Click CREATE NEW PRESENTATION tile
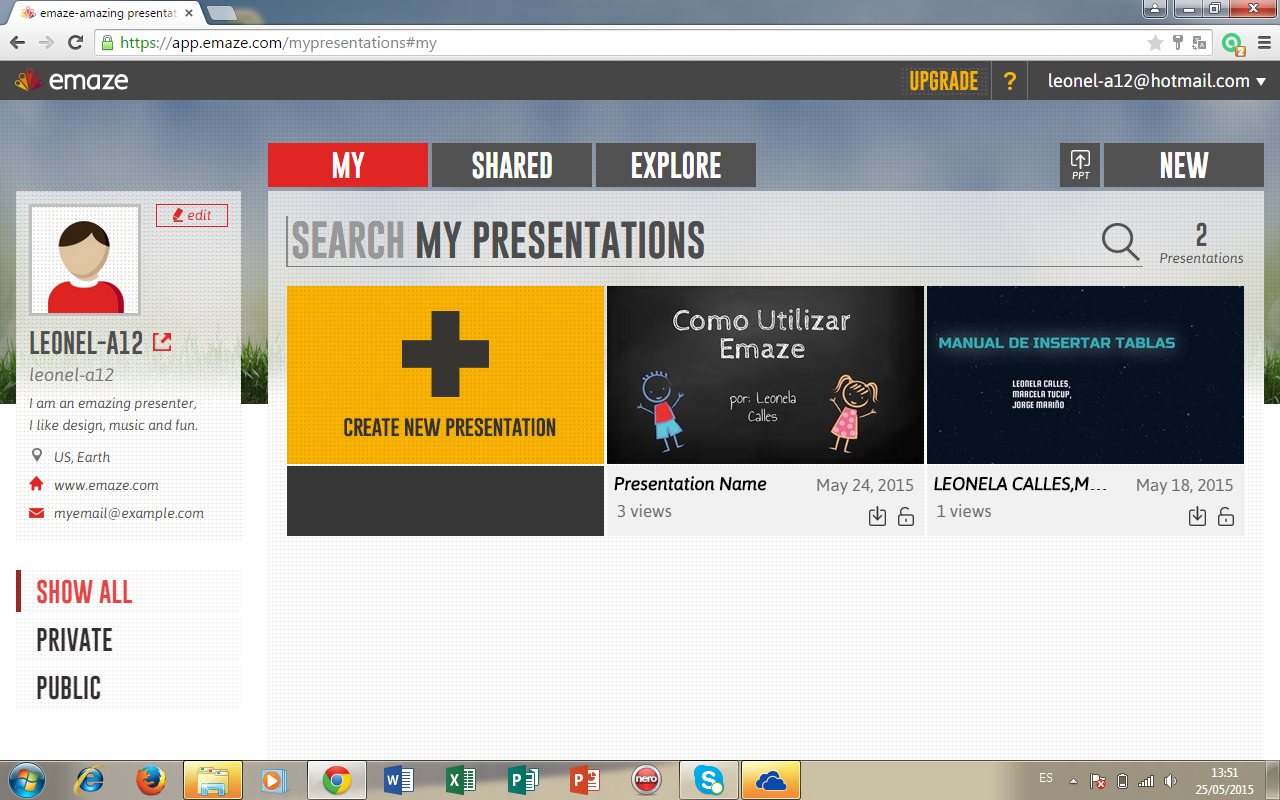Viewport: 1280px width, 800px height. (x=445, y=375)
